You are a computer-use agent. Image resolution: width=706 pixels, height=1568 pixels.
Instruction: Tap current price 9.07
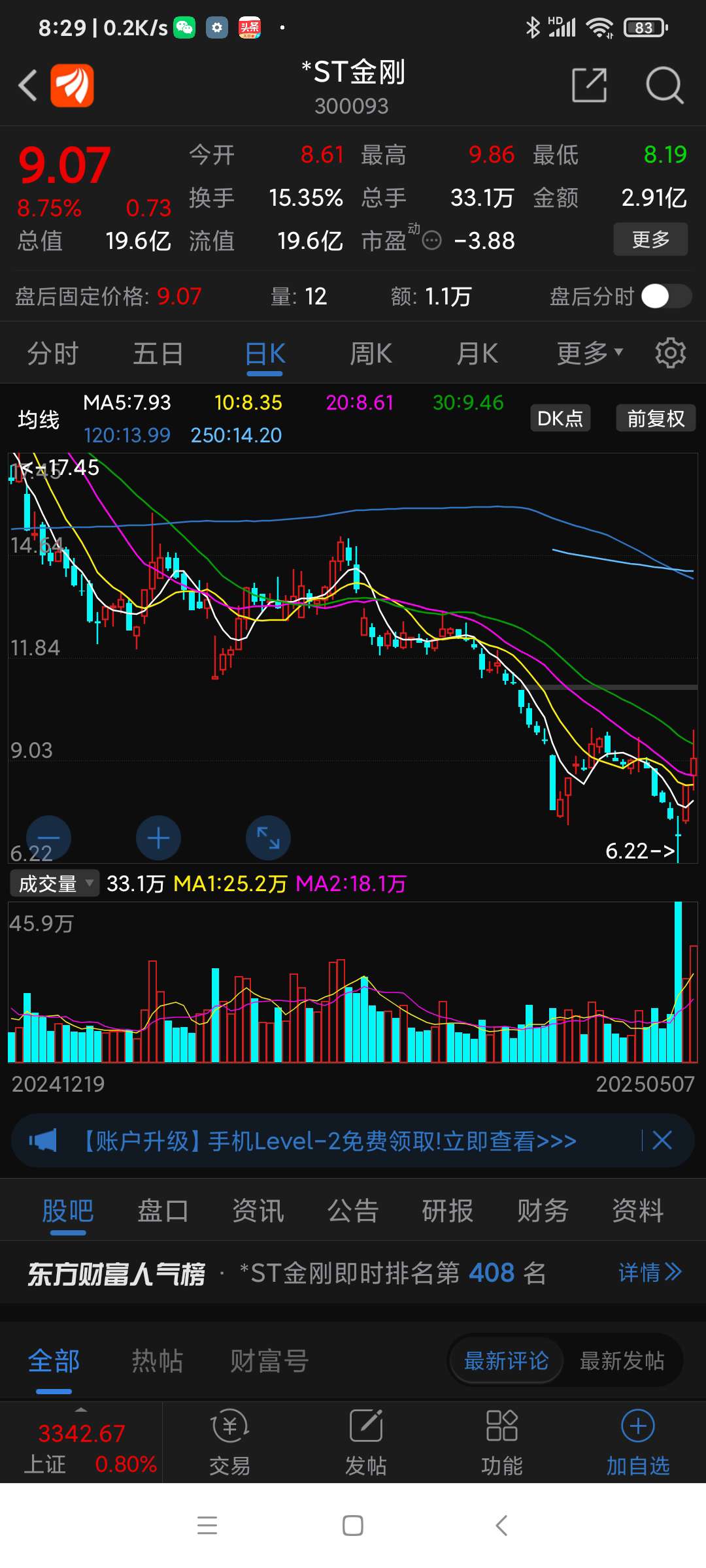click(64, 165)
